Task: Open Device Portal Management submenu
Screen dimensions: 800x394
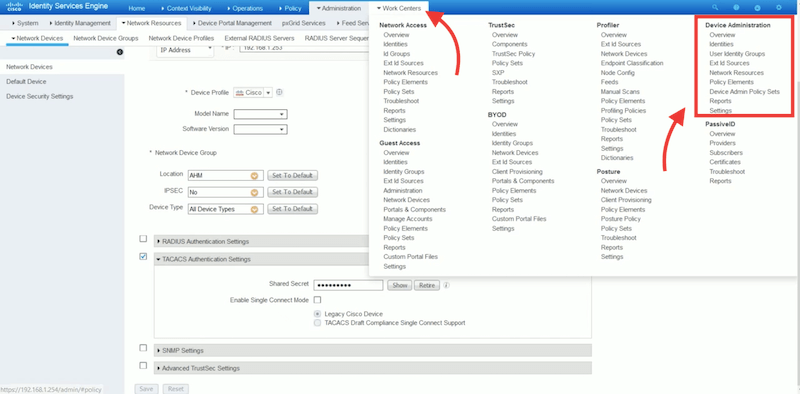Action: click(232, 23)
